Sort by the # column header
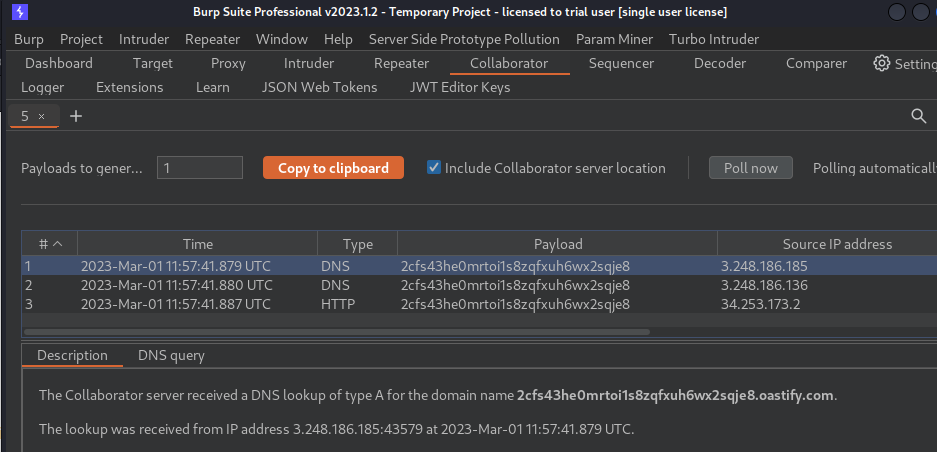The width and height of the screenshot is (937, 452). click(x=50, y=244)
